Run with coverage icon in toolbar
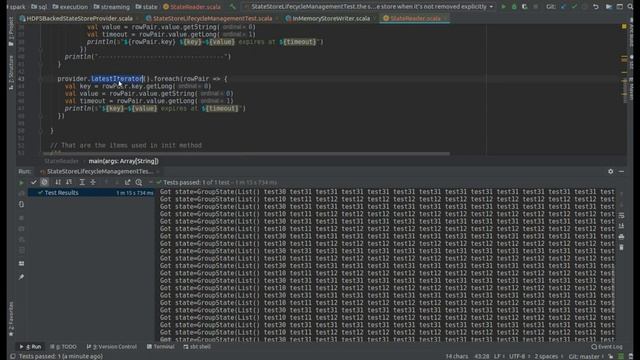The width and height of the screenshot is (640, 360). pyautogui.click(x=524, y=7)
